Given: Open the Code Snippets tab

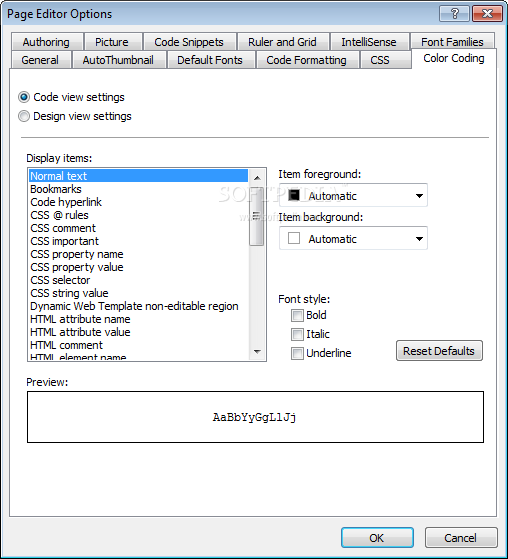Looking at the screenshot, I should click(x=189, y=42).
